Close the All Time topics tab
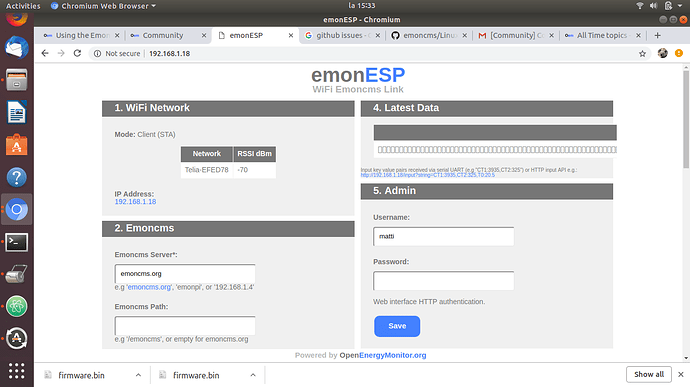Viewport: 690px width, 387px height. click(x=638, y=35)
